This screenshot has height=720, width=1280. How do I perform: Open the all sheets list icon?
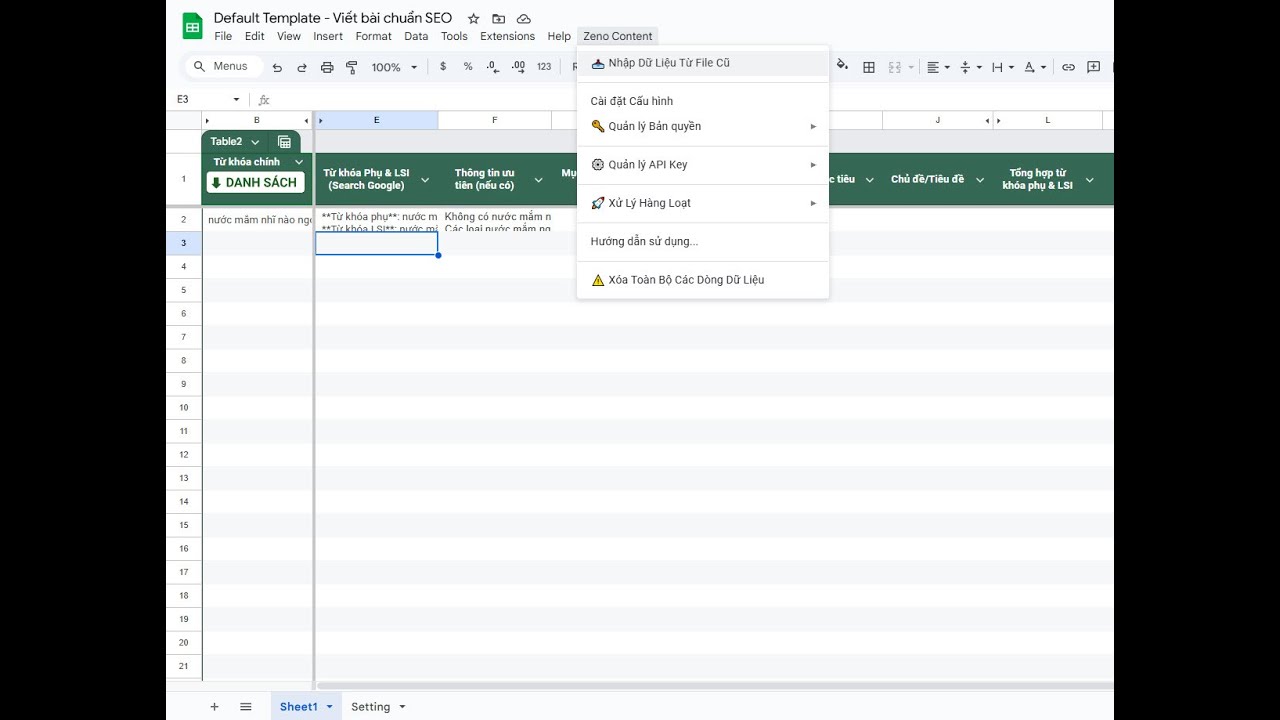tap(246, 707)
